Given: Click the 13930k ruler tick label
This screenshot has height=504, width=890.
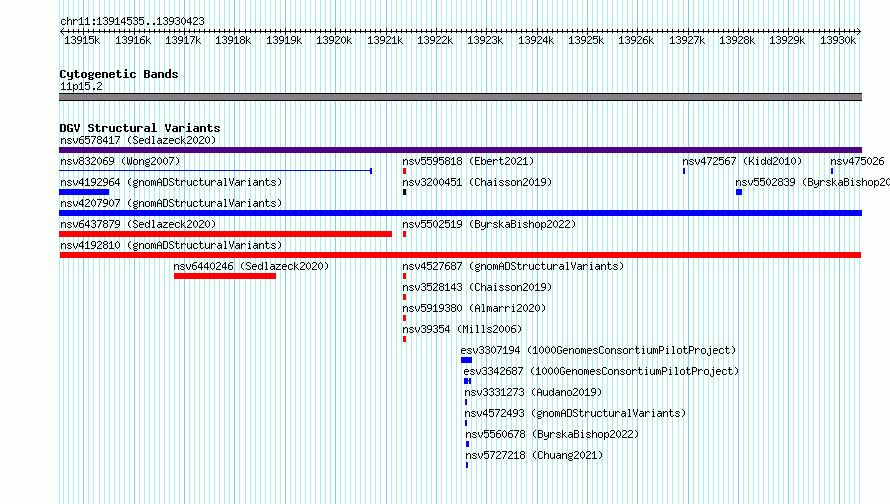Looking at the screenshot, I should coord(838,40).
